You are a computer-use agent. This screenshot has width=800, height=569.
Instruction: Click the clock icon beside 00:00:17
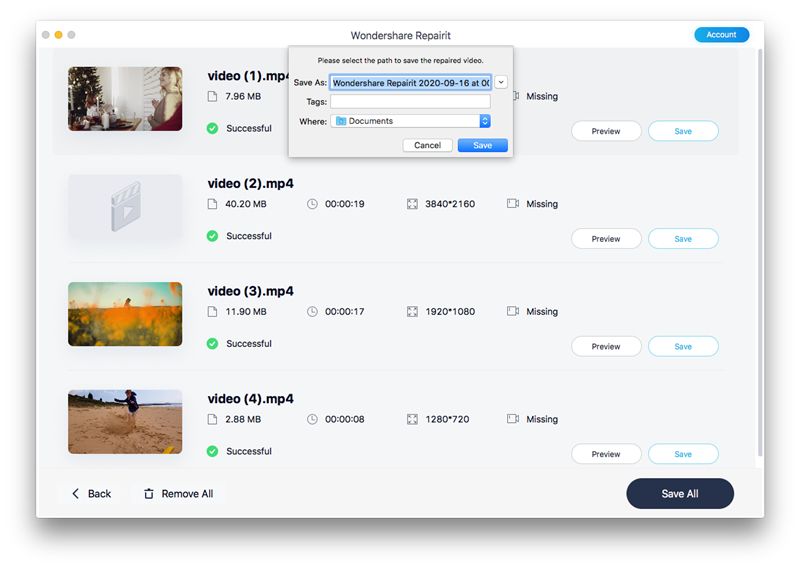[x=312, y=312]
